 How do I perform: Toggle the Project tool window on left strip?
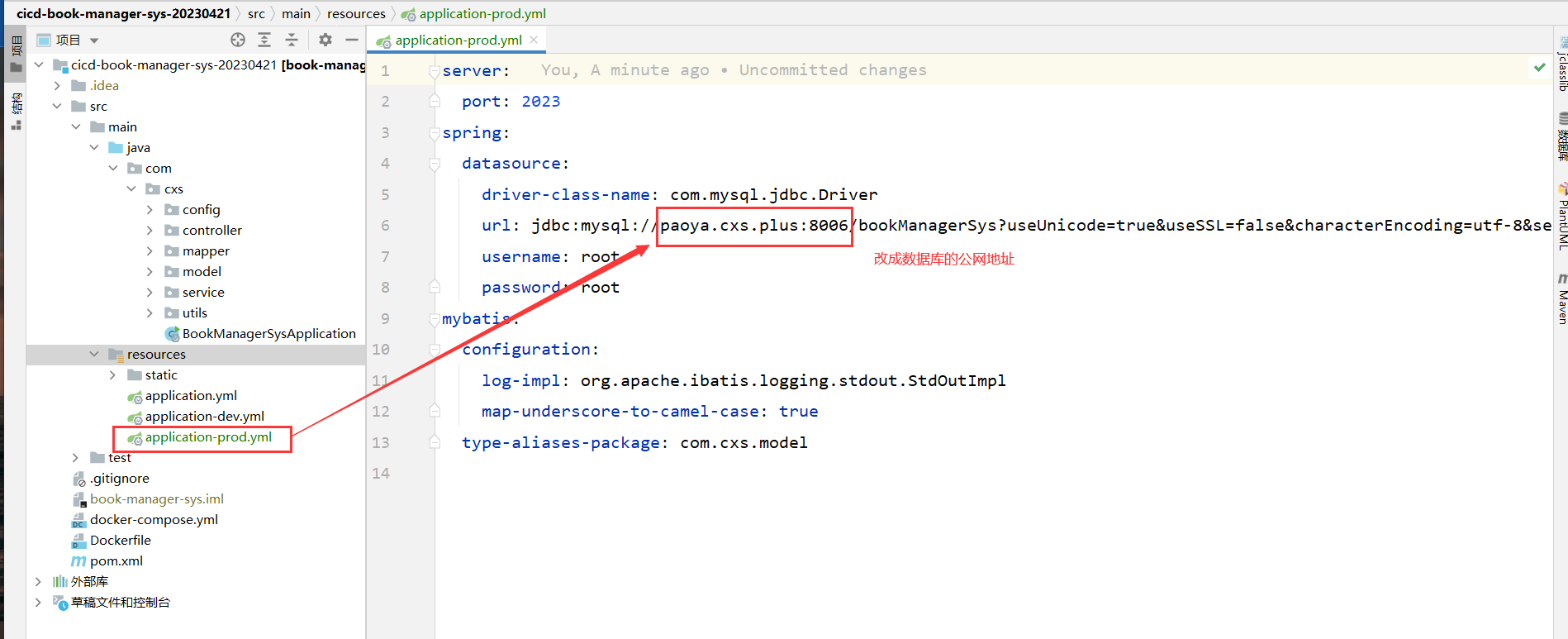point(16,55)
